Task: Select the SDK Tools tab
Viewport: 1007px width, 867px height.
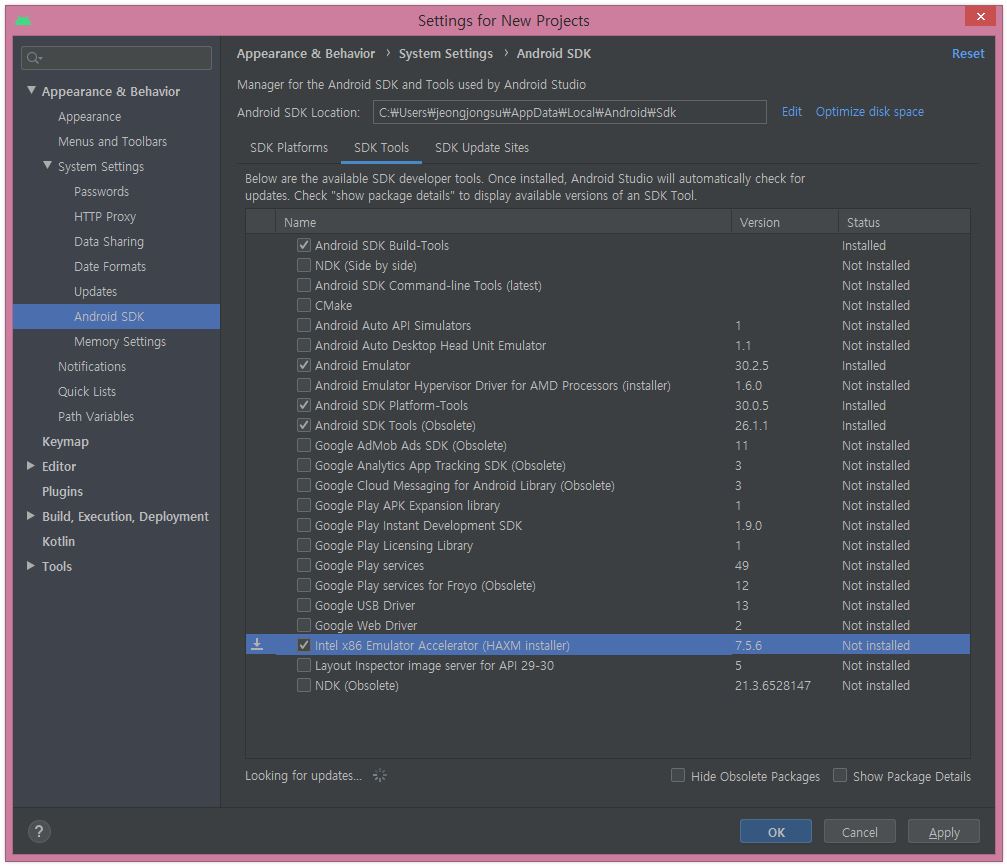Action: coord(381,148)
